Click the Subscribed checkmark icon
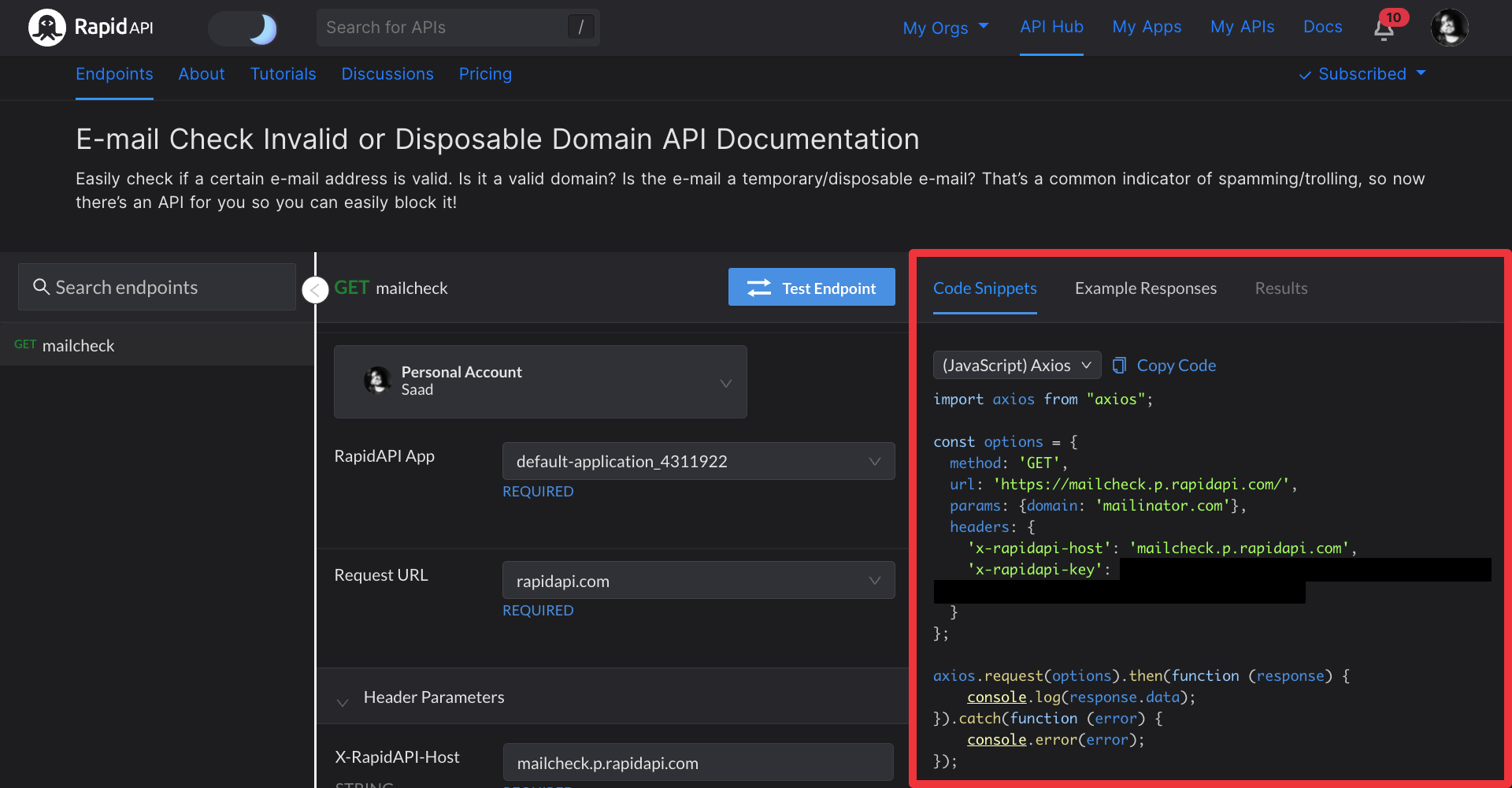 [1305, 75]
